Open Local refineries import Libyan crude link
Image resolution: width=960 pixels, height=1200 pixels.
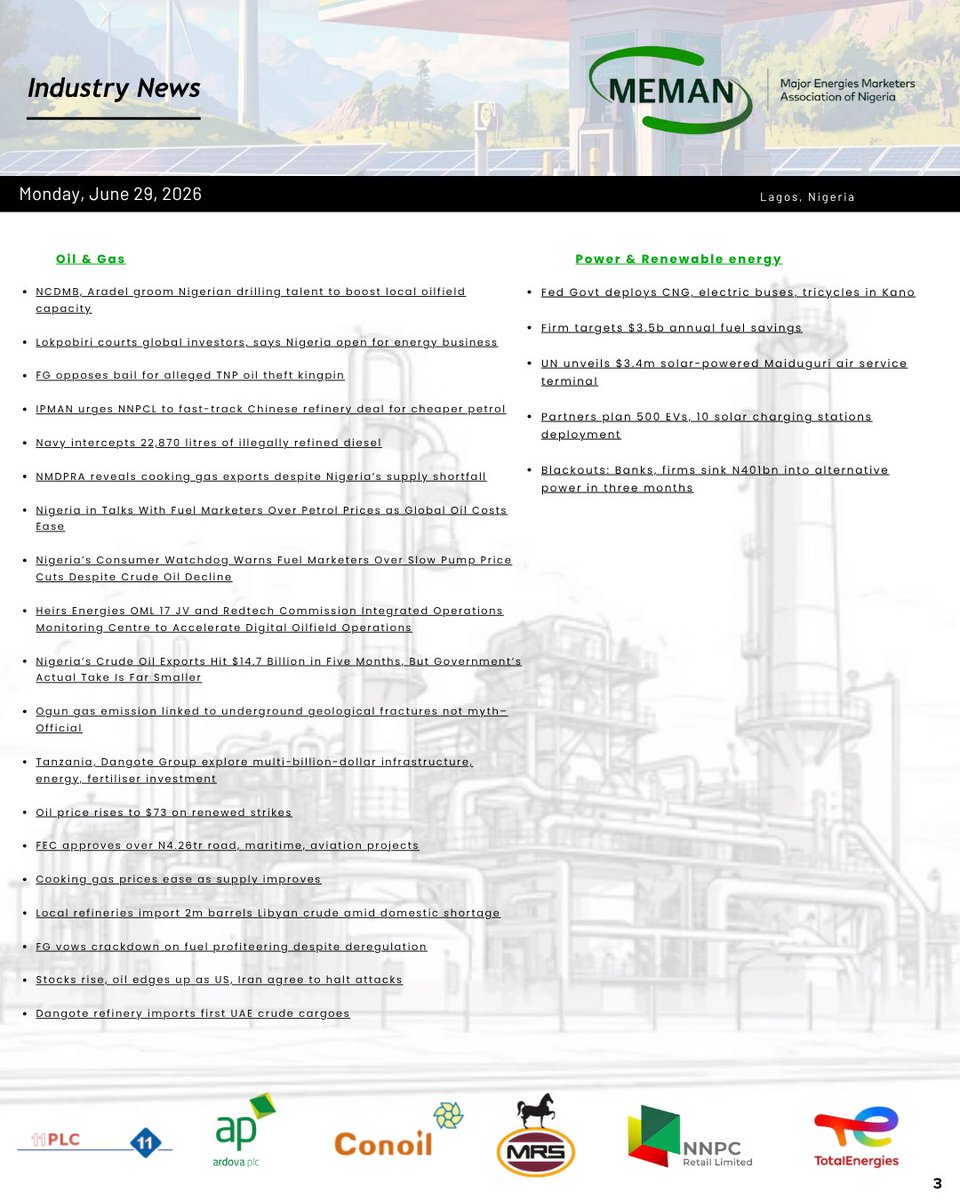coord(268,913)
